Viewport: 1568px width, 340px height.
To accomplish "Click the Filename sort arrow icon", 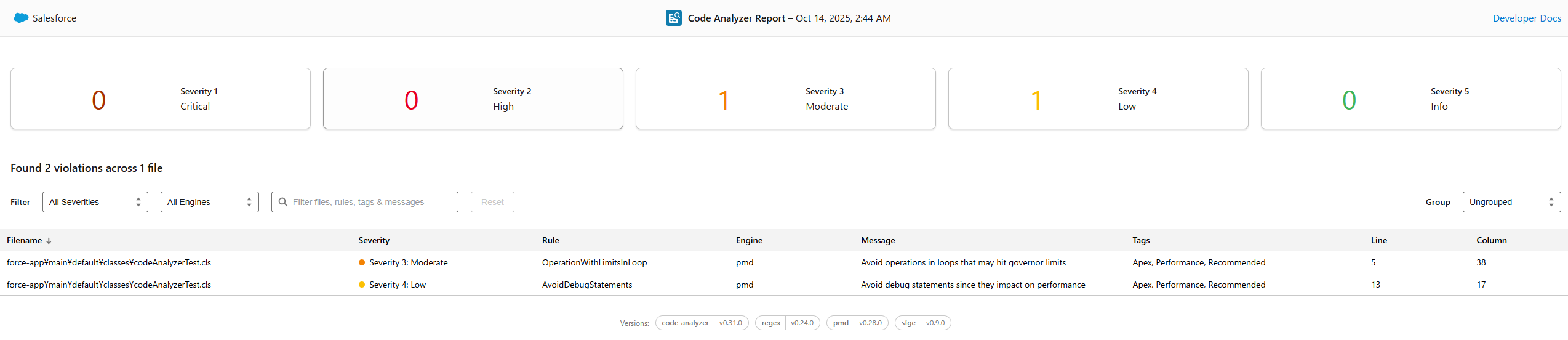I will pyautogui.click(x=49, y=241).
